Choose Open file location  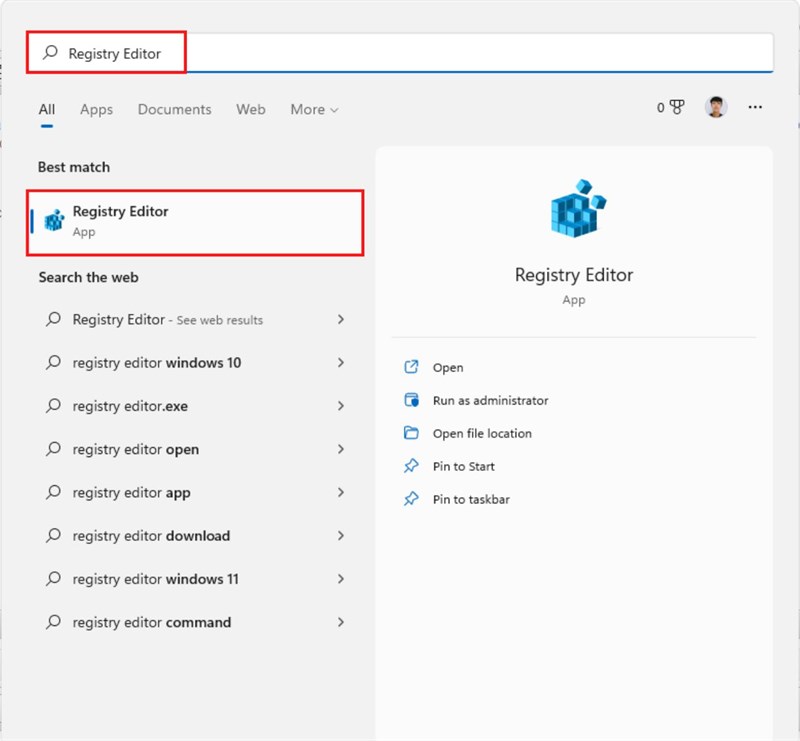tap(482, 433)
